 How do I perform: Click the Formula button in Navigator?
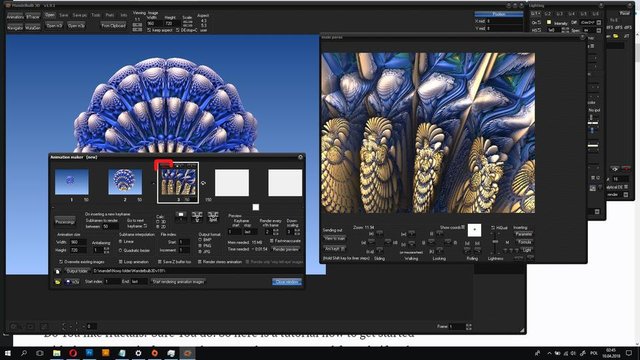(x=523, y=242)
